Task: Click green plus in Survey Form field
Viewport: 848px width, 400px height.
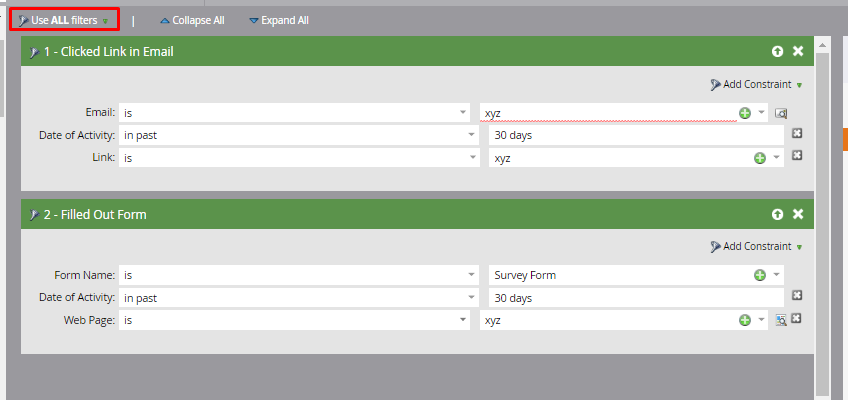Action: point(759,275)
